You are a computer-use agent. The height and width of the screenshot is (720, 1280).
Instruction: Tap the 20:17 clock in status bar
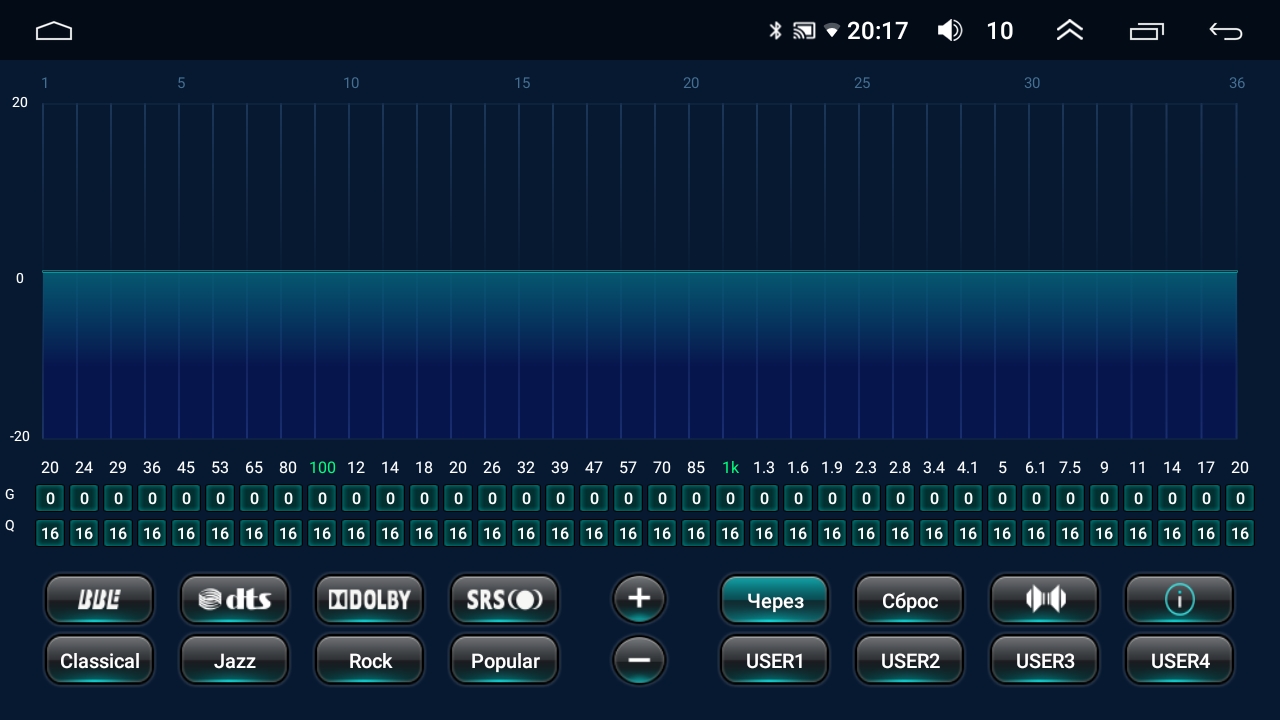[878, 31]
